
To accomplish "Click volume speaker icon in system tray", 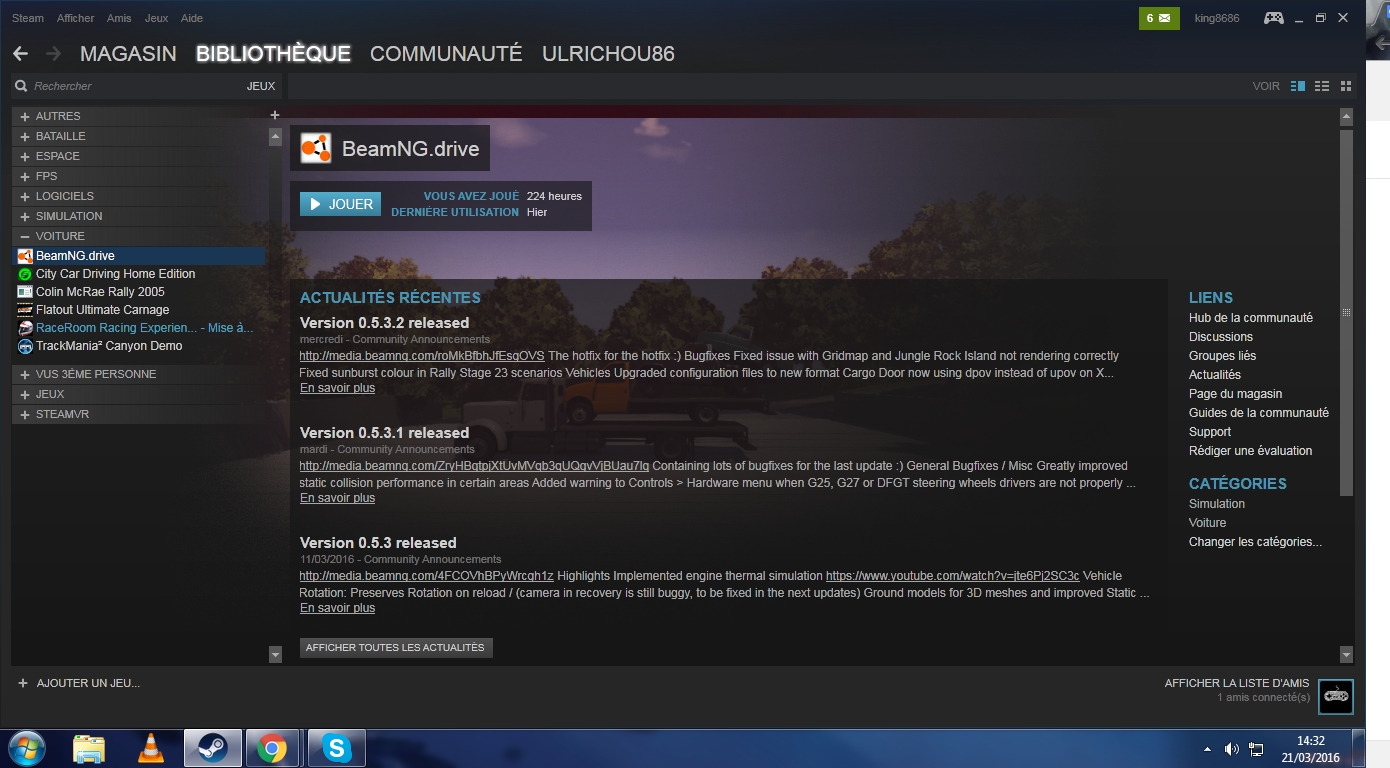I will [x=1232, y=749].
